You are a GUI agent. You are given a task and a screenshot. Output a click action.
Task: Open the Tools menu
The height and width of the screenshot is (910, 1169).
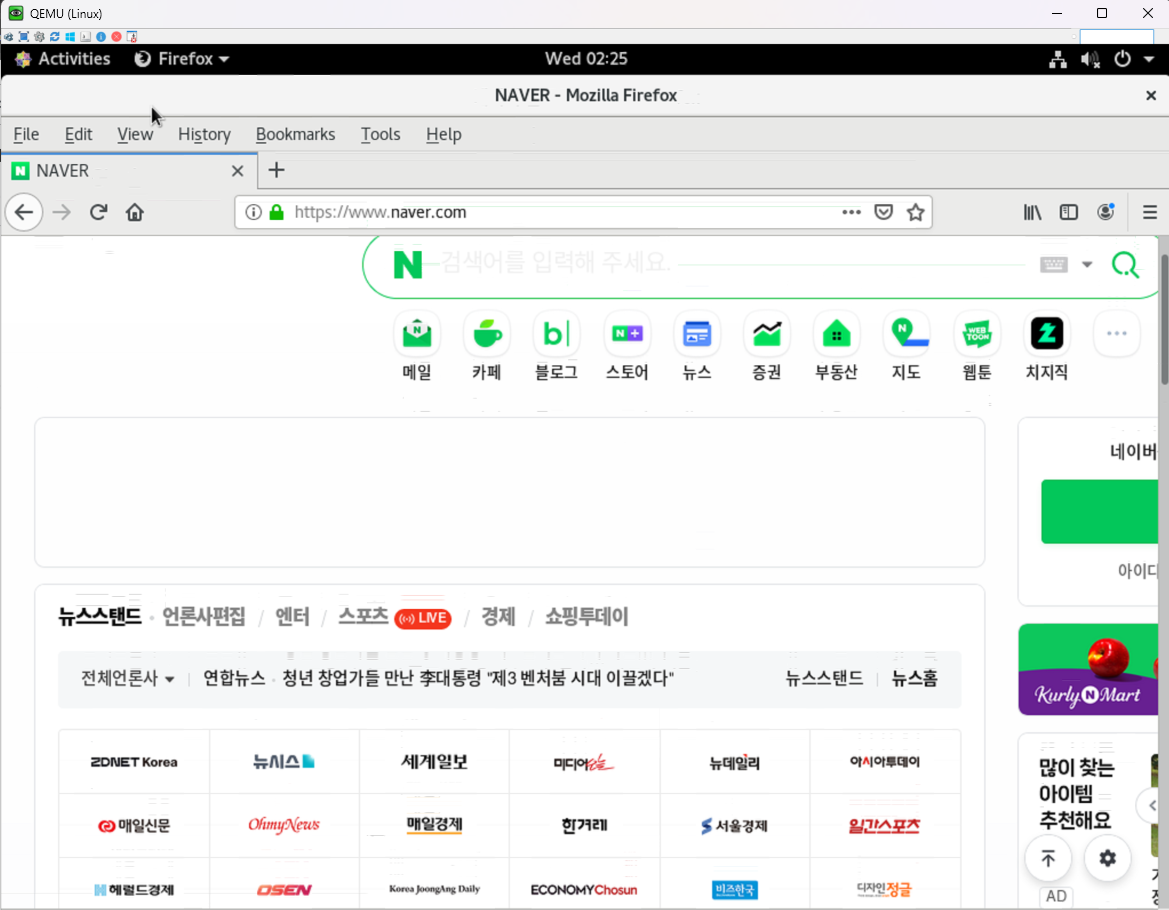pos(380,134)
